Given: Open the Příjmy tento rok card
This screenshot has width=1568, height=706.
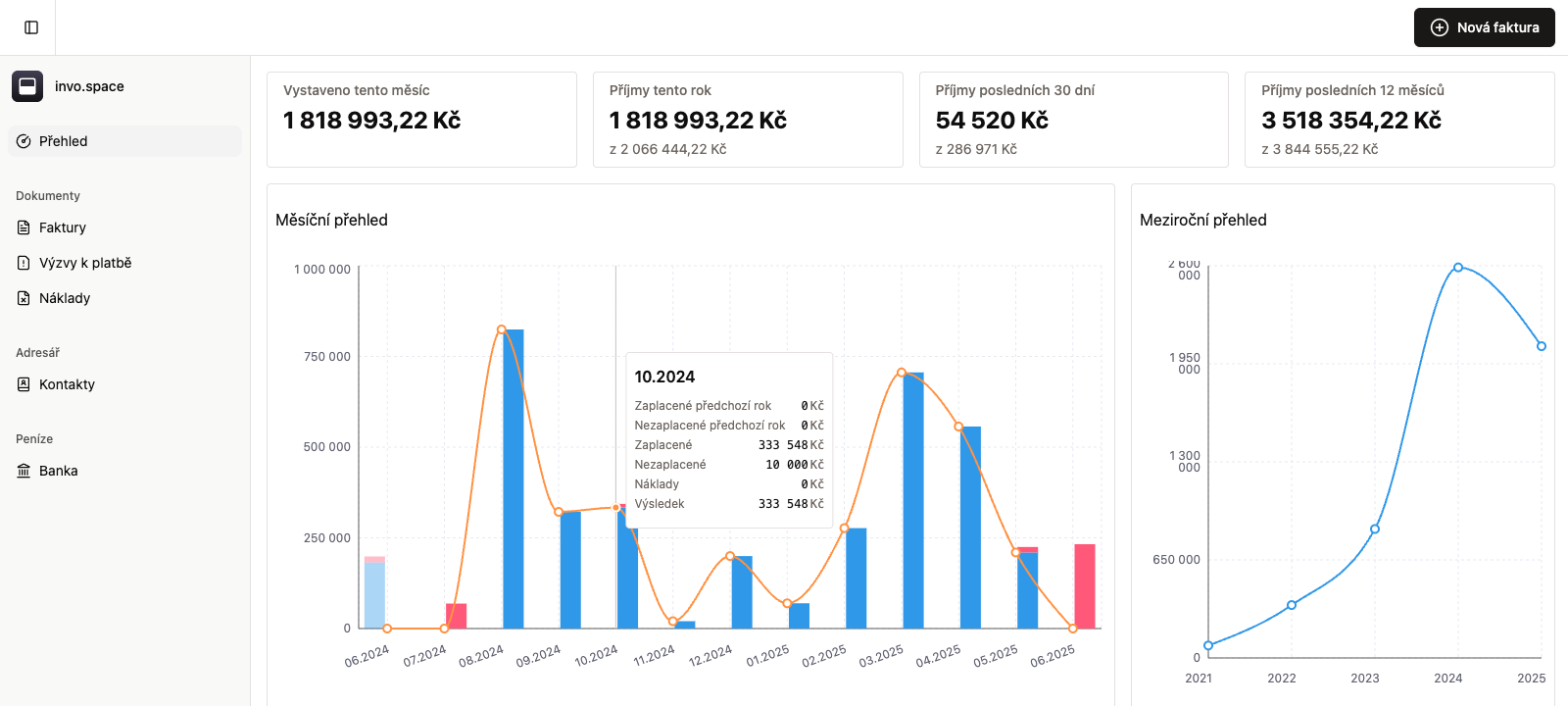Looking at the screenshot, I should click(747, 120).
